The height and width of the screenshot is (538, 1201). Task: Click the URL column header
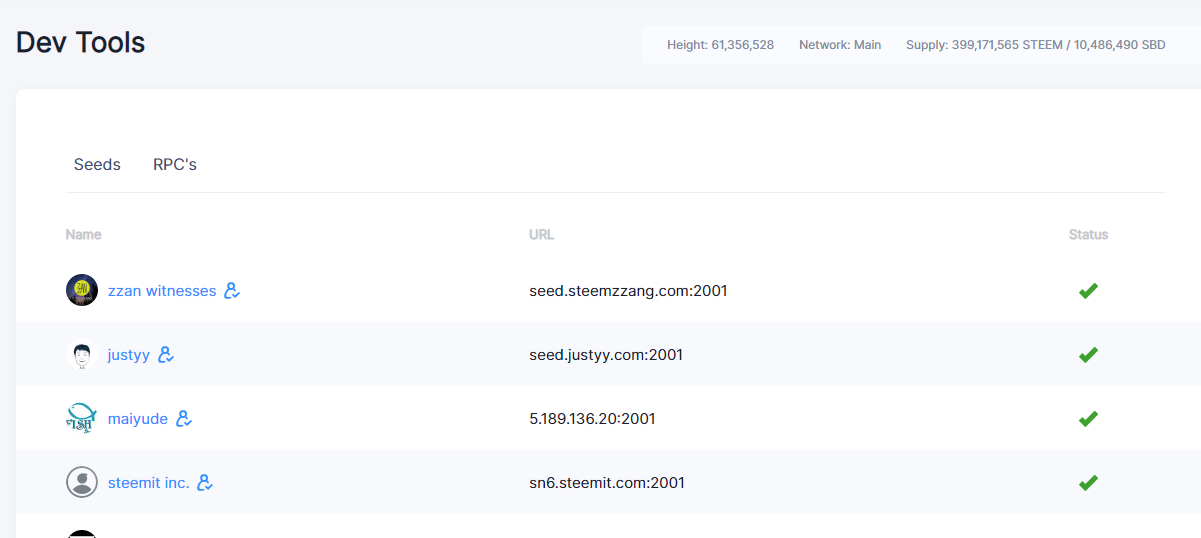[541, 235]
